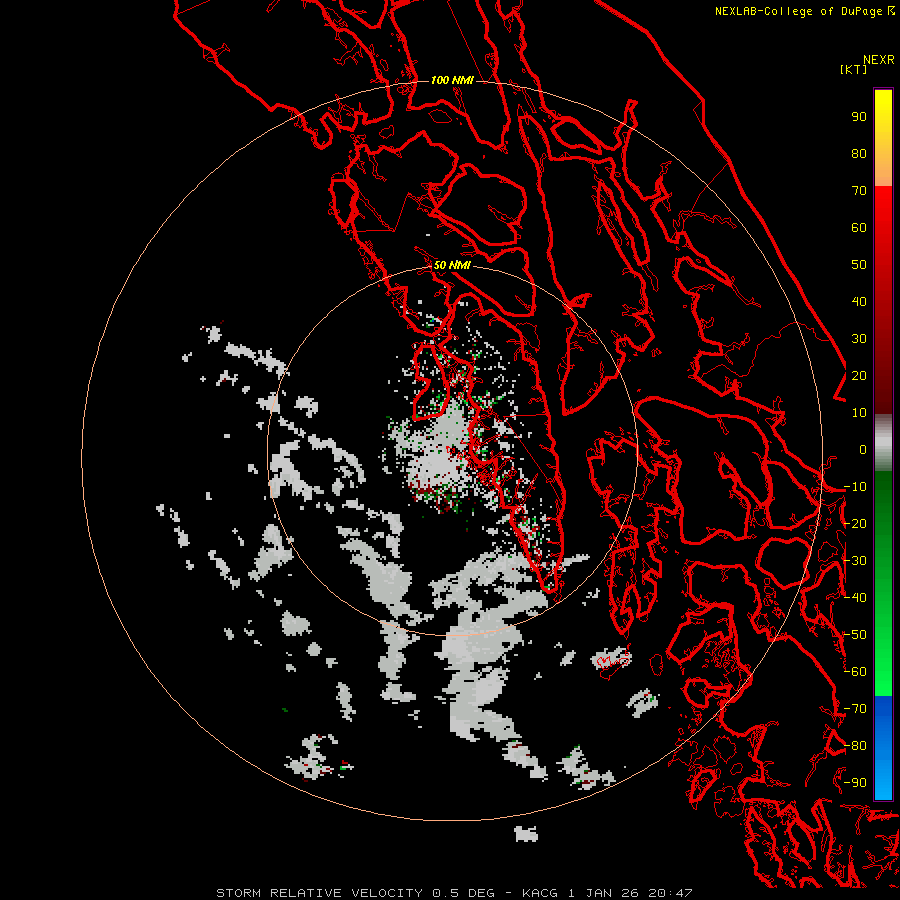Click the -20 value on velocity scale
Screen dimensions: 900x900
click(x=855, y=524)
